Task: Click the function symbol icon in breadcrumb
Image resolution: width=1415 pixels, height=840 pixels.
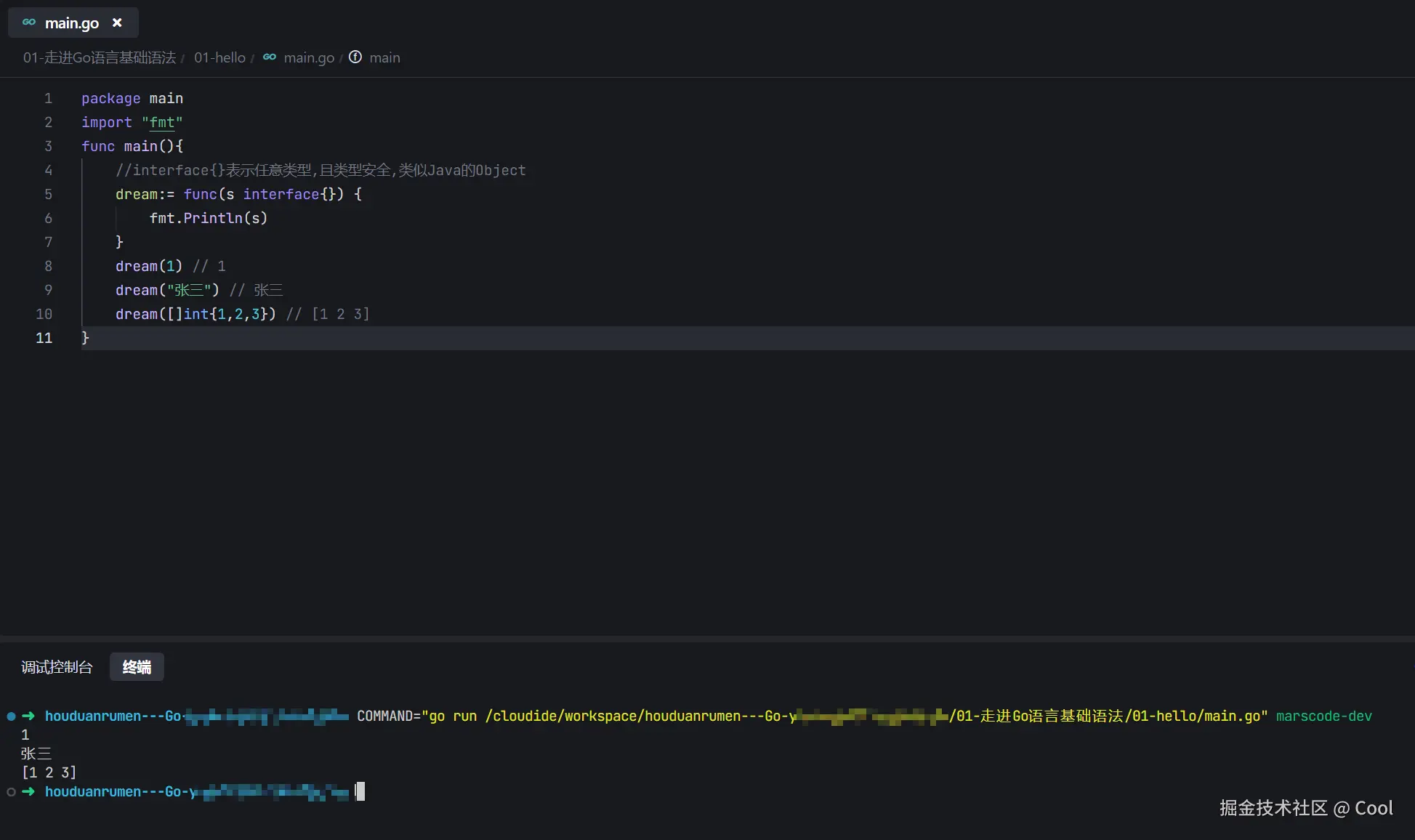Action: click(x=355, y=57)
